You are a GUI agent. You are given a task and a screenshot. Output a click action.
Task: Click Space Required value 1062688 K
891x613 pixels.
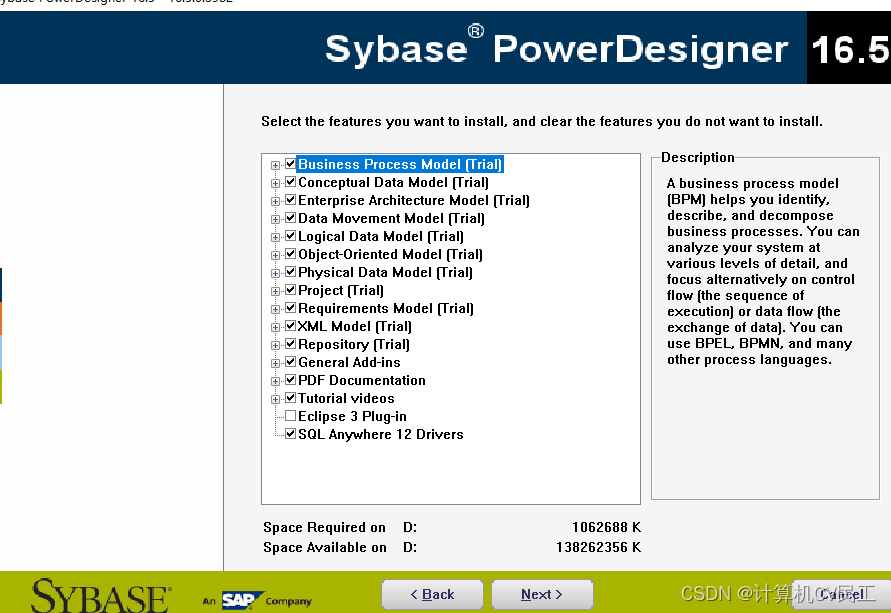[x=606, y=527]
